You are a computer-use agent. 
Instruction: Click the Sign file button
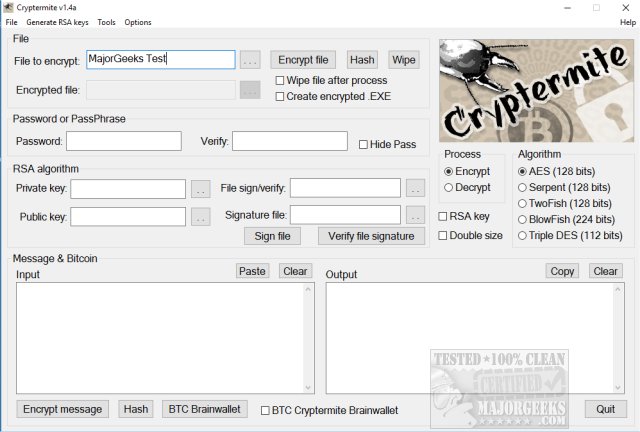click(x=272, y=236)
